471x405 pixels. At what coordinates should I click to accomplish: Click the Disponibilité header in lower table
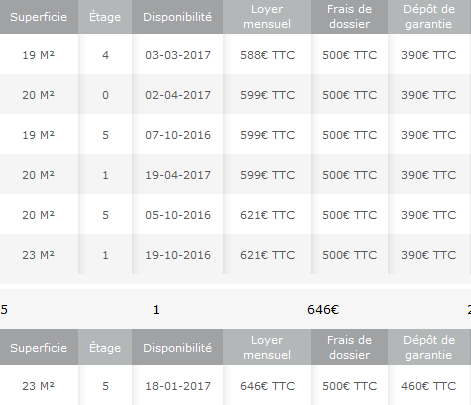(178, 347)
